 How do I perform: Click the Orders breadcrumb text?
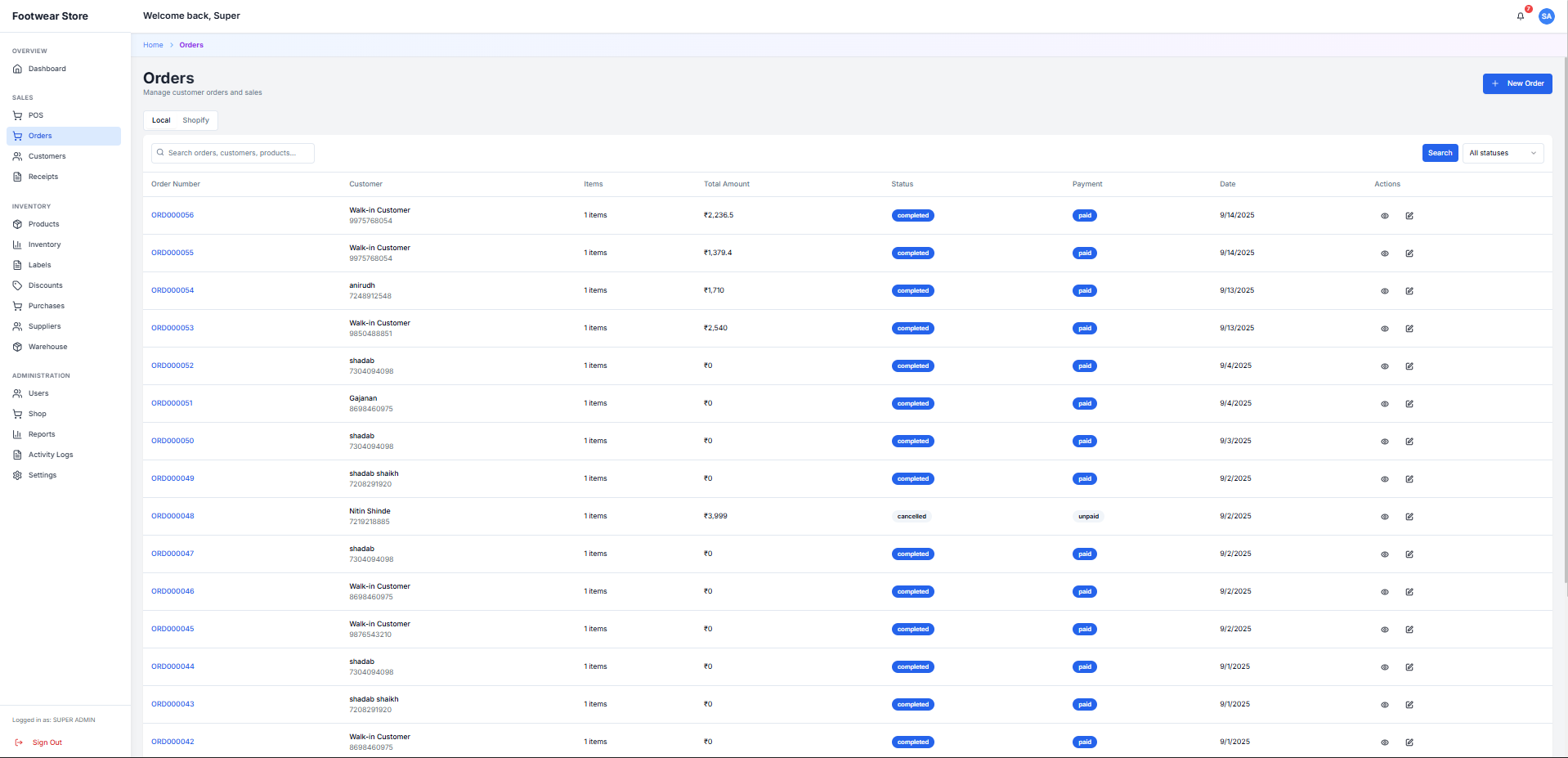pos(191,45)
